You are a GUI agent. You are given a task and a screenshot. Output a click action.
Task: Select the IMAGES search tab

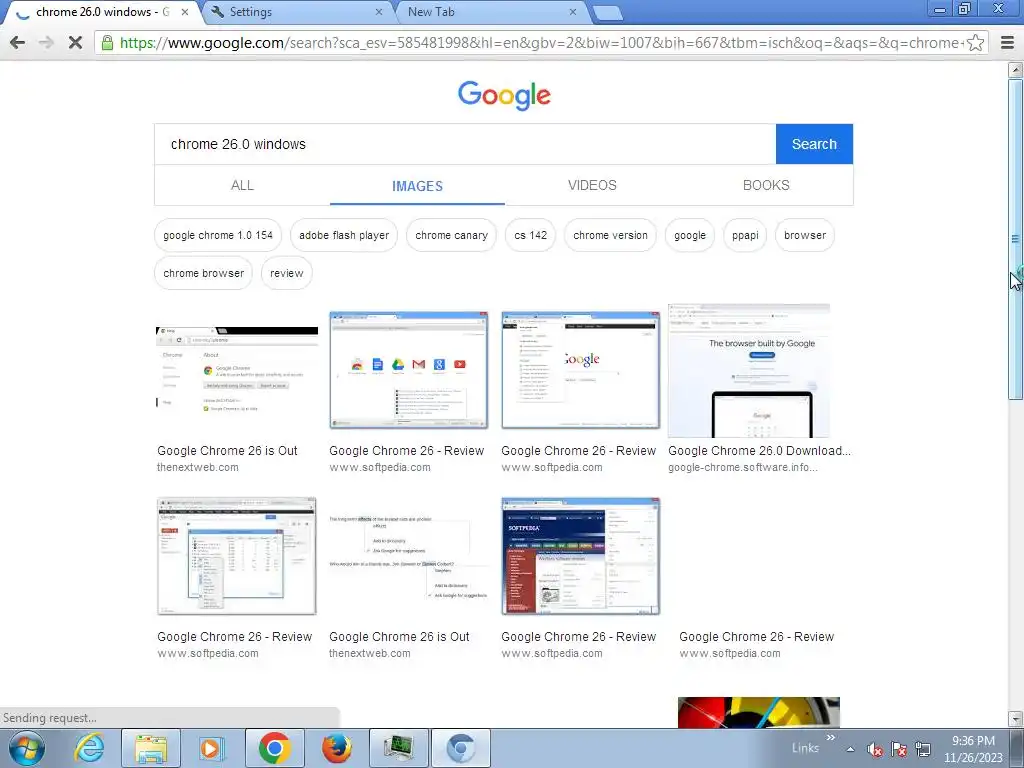(417, 185)
